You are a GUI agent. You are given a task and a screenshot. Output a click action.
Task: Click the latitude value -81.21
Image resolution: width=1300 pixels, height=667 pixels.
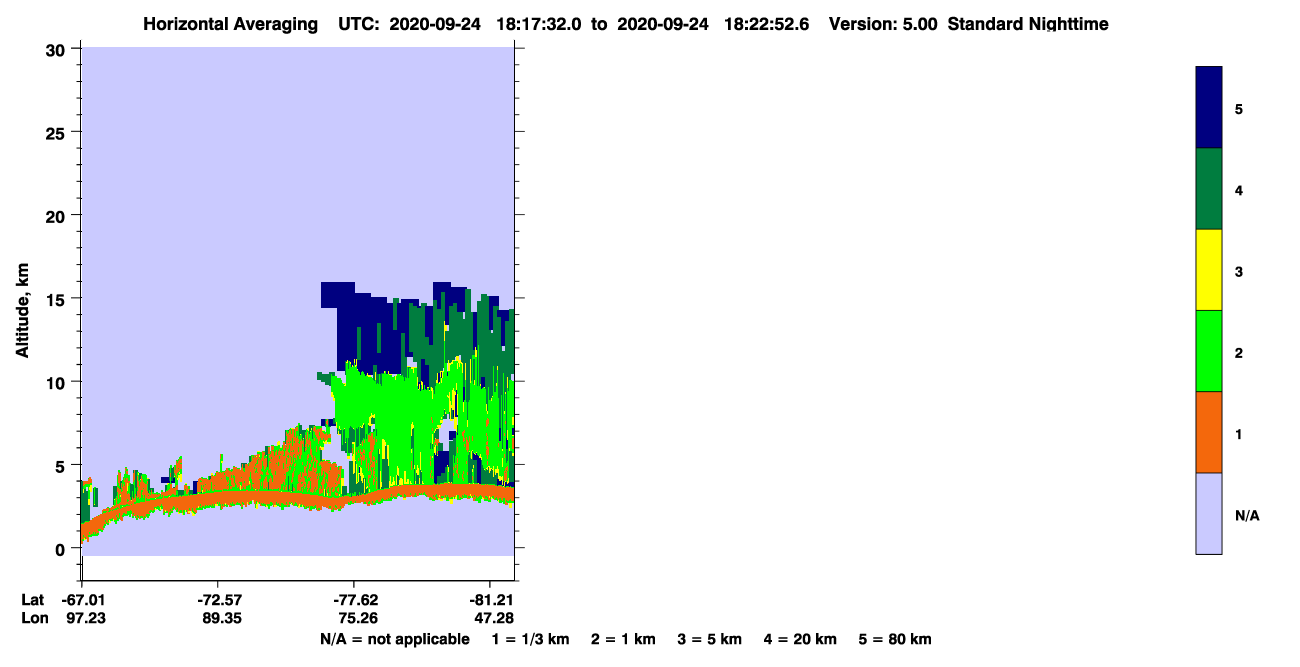[x=491, y=600]
